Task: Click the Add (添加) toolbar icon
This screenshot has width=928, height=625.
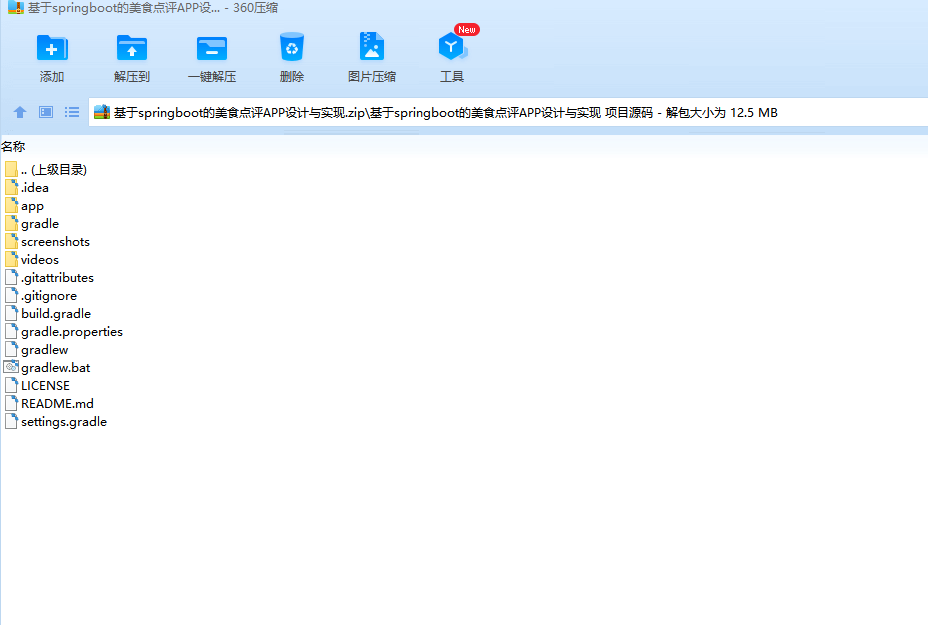Action: click(52, 48)
